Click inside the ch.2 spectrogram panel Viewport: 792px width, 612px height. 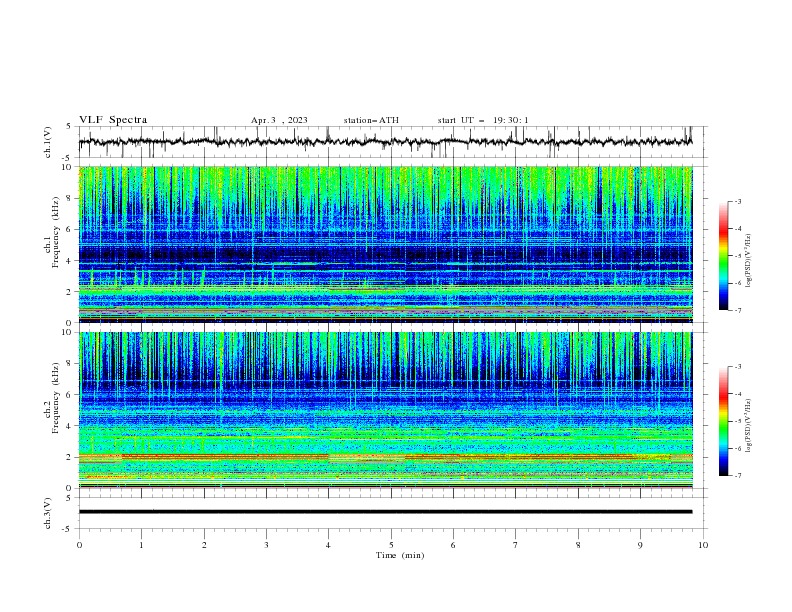[x=386, y=410]
